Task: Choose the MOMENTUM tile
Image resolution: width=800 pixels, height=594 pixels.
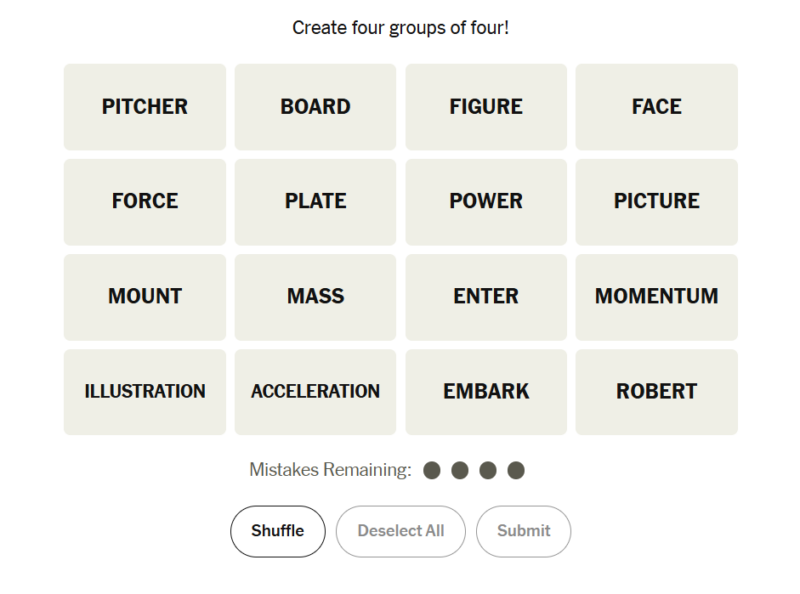Action: pos(657,297)
